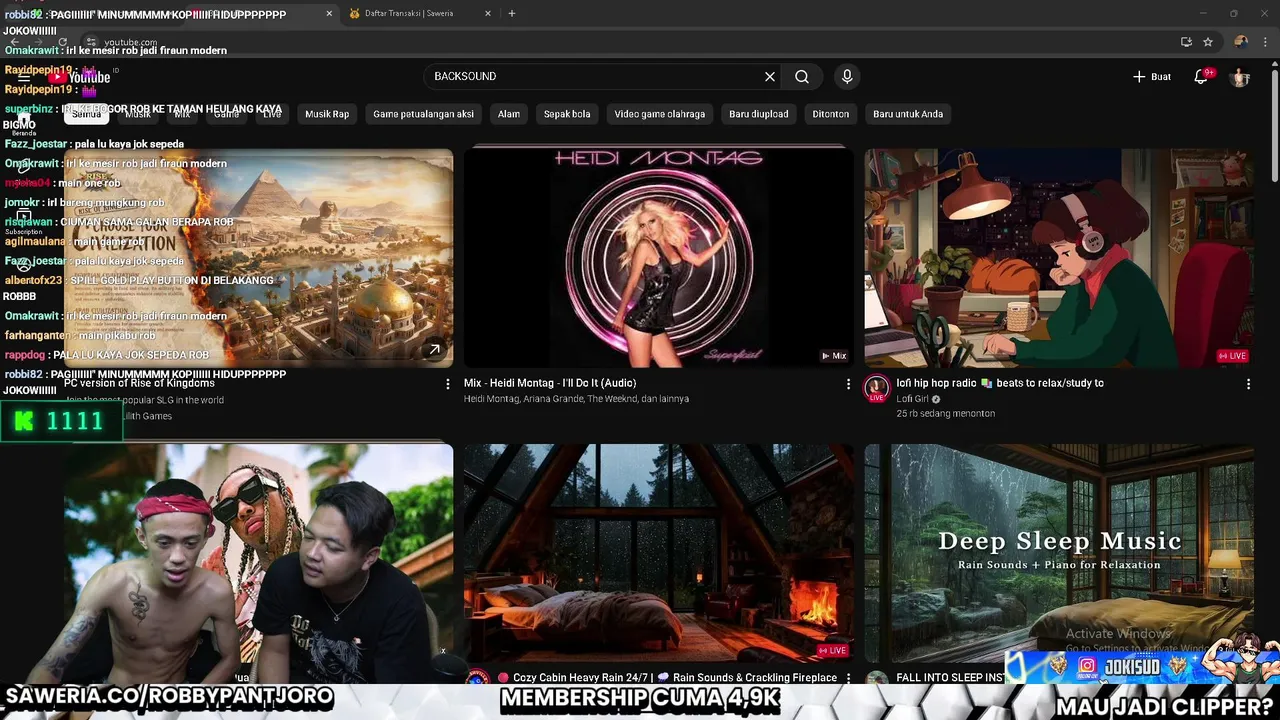Click the Buat create button
The width and height of the screenshot is (1280, 720).
click(x=1151, y=77)
